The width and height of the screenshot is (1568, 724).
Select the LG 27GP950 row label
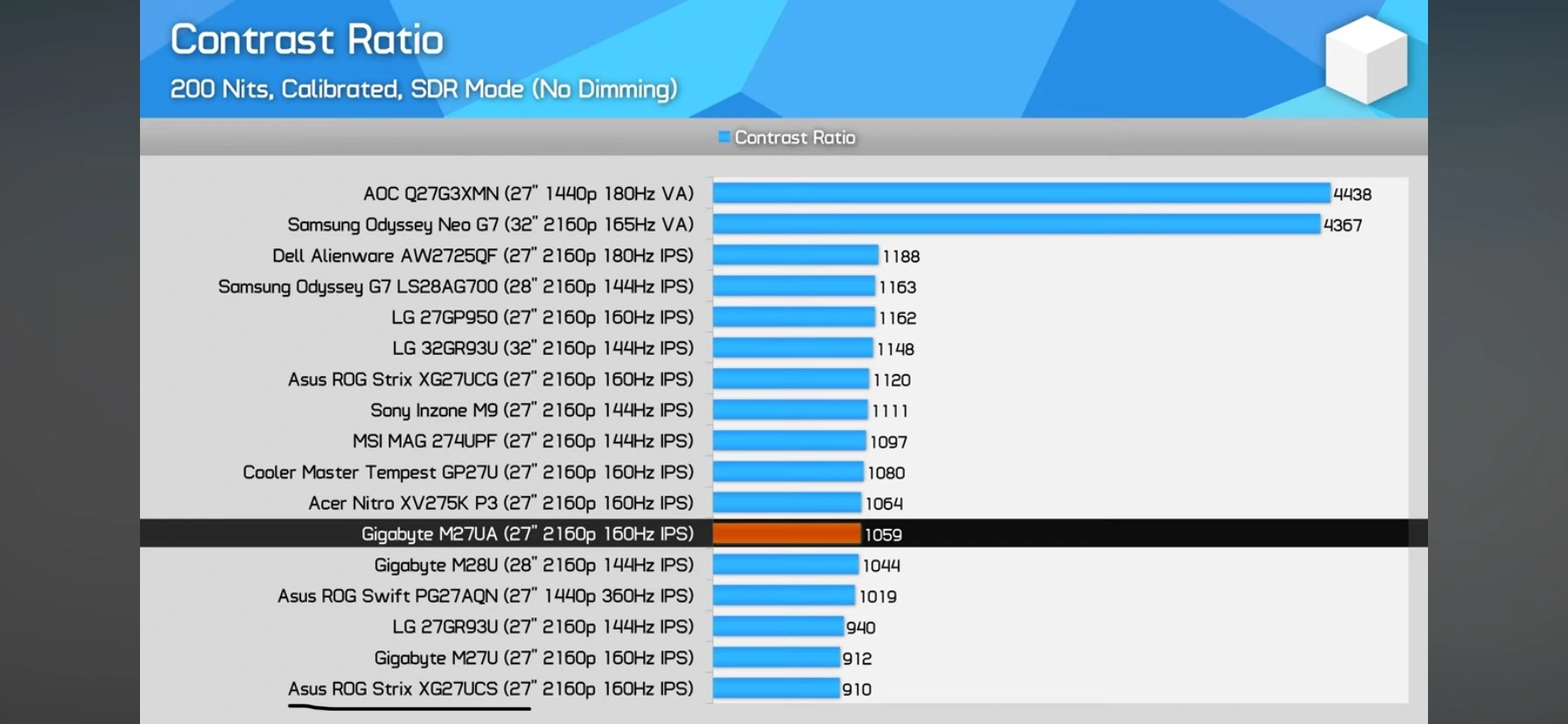point(542,317)
